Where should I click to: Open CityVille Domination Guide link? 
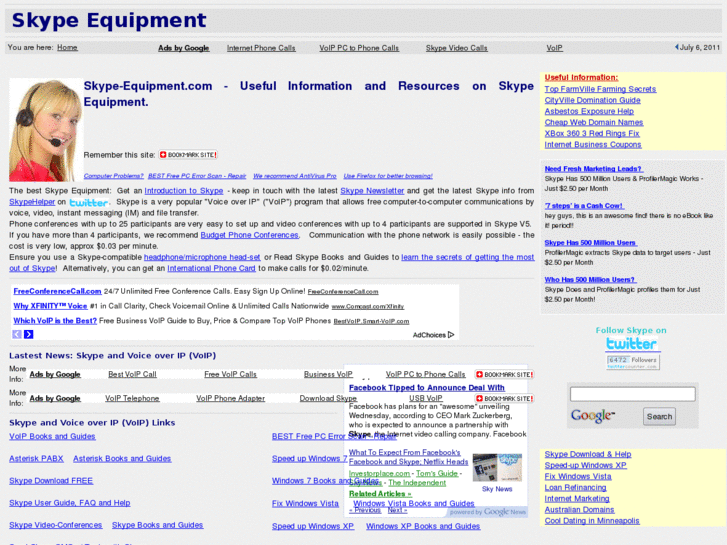click(x=593, y=100)
